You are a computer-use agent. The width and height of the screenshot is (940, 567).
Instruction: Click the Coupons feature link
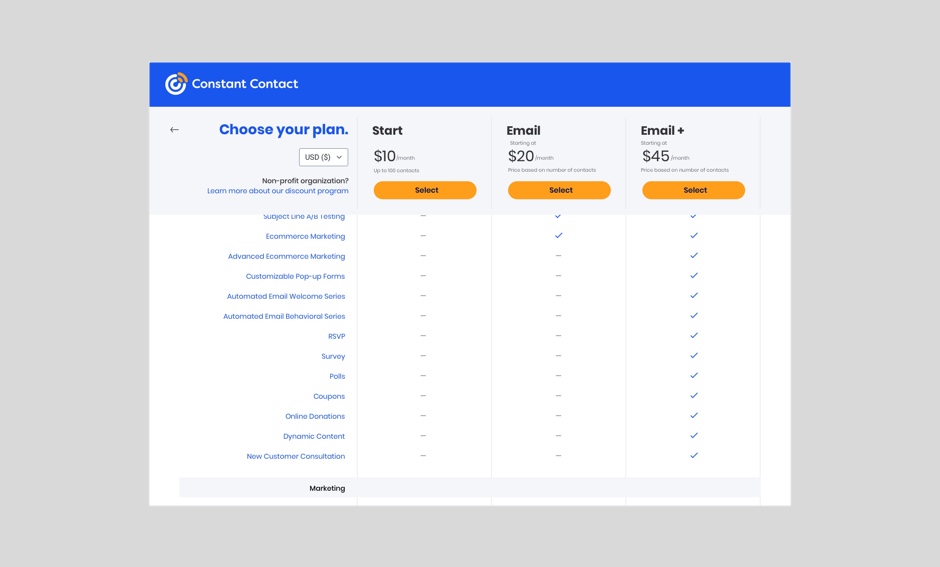(x=329, y=396)
